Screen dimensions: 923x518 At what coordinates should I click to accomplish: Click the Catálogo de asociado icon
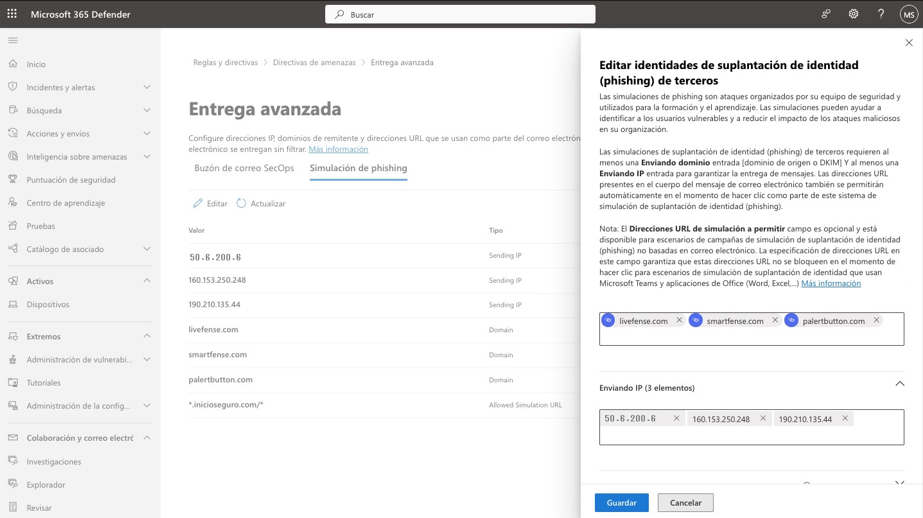[x=13, y=248]
